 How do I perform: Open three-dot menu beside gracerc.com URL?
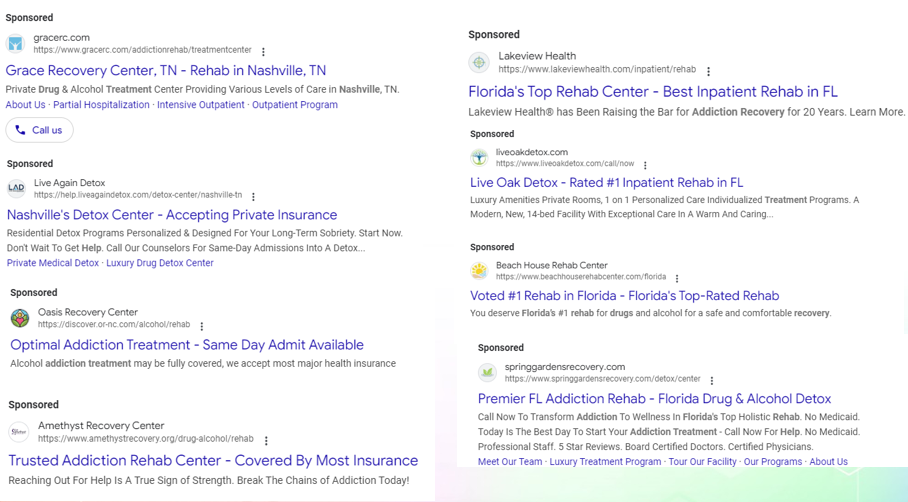263,52
